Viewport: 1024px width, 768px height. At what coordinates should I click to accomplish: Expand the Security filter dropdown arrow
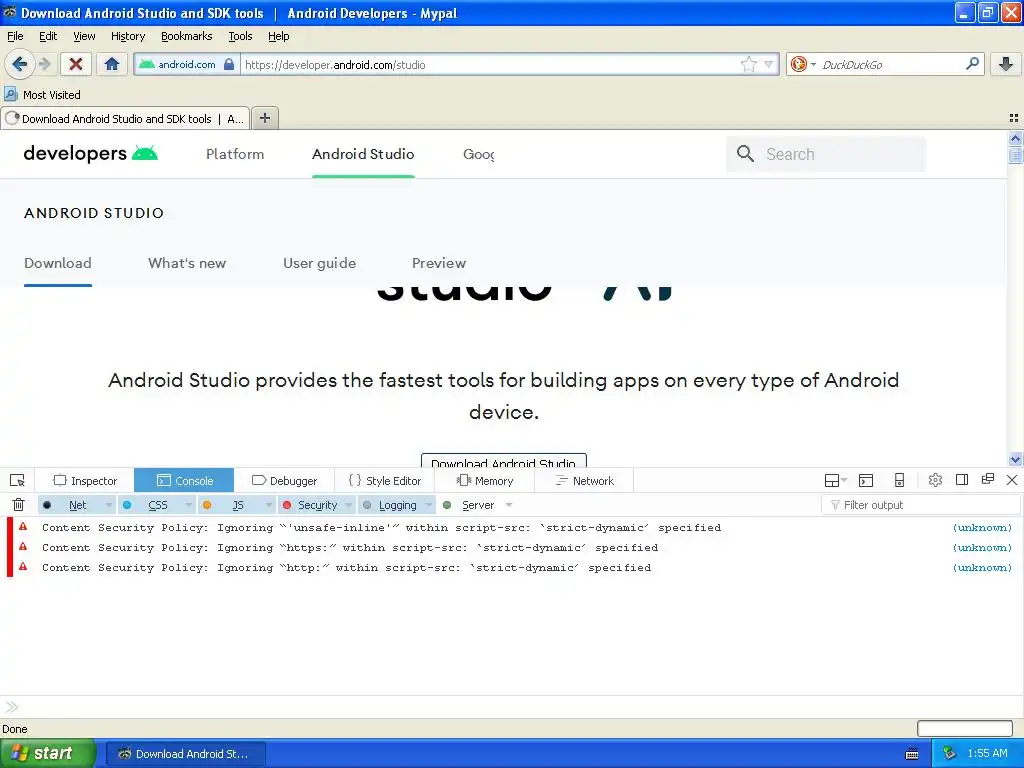point(349,505)
